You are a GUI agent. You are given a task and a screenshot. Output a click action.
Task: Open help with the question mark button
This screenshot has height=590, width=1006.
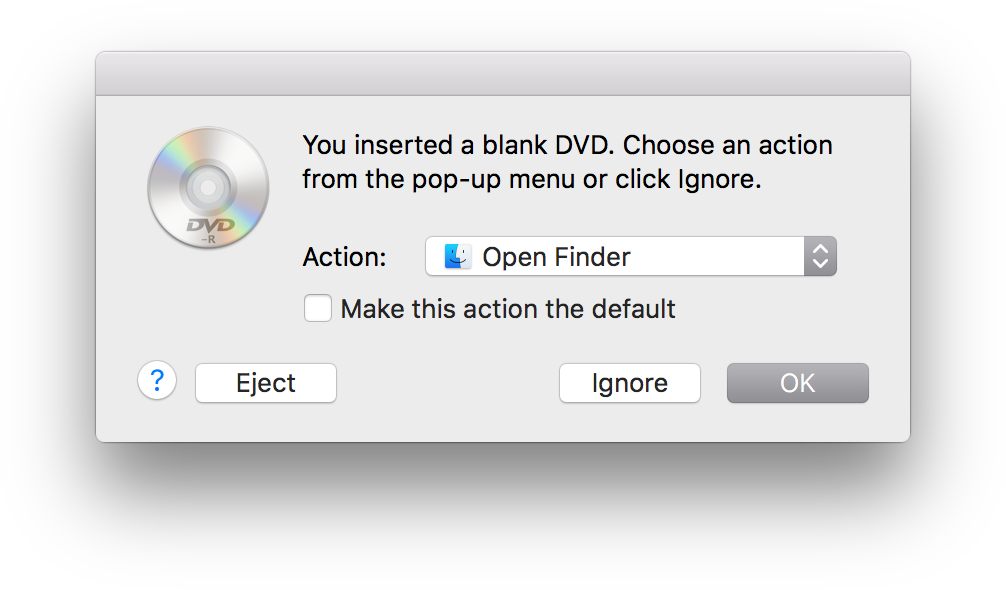pyautogui.click(x=157, y=381)
